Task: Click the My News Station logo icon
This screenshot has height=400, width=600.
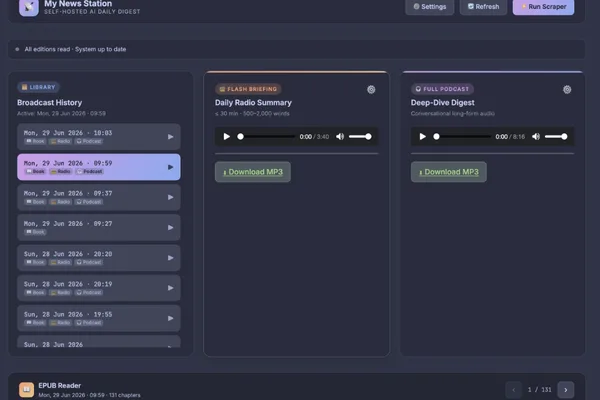Action: pos(29,7)
